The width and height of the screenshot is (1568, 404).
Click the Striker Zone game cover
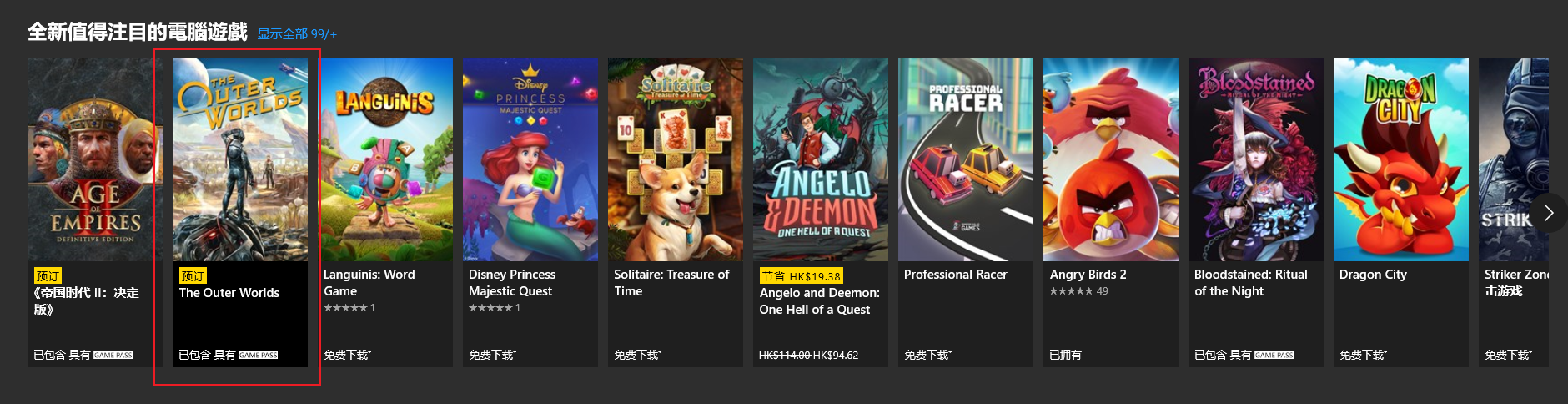1514,159
